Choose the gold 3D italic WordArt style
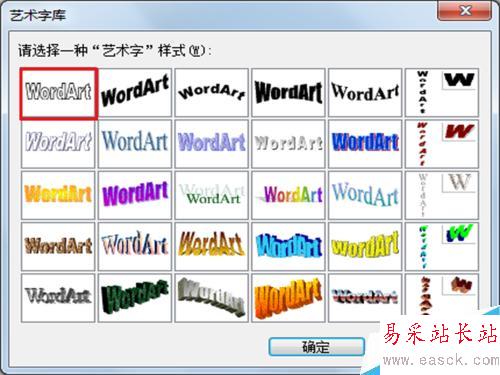This screenshot has width=500, height=375. [212, 247]
